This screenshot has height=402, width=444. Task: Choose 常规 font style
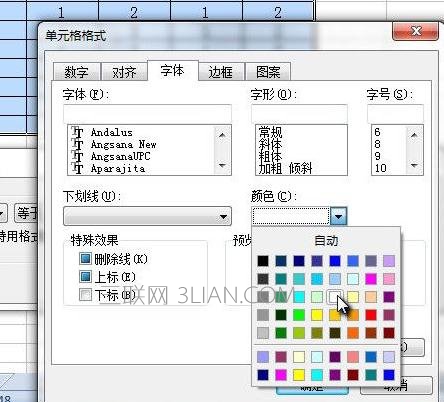[270, 132]
